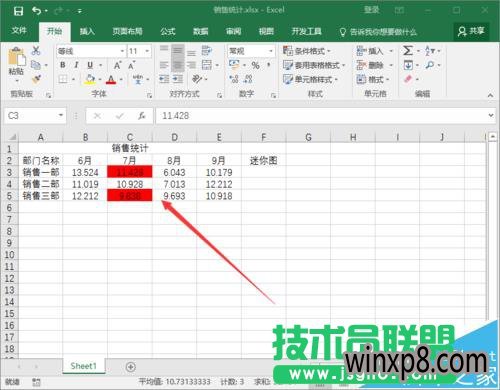Screen dimensions: 500x390
Task: Open the Conditional Formatting (条件格式) menu
Action: 307,51
